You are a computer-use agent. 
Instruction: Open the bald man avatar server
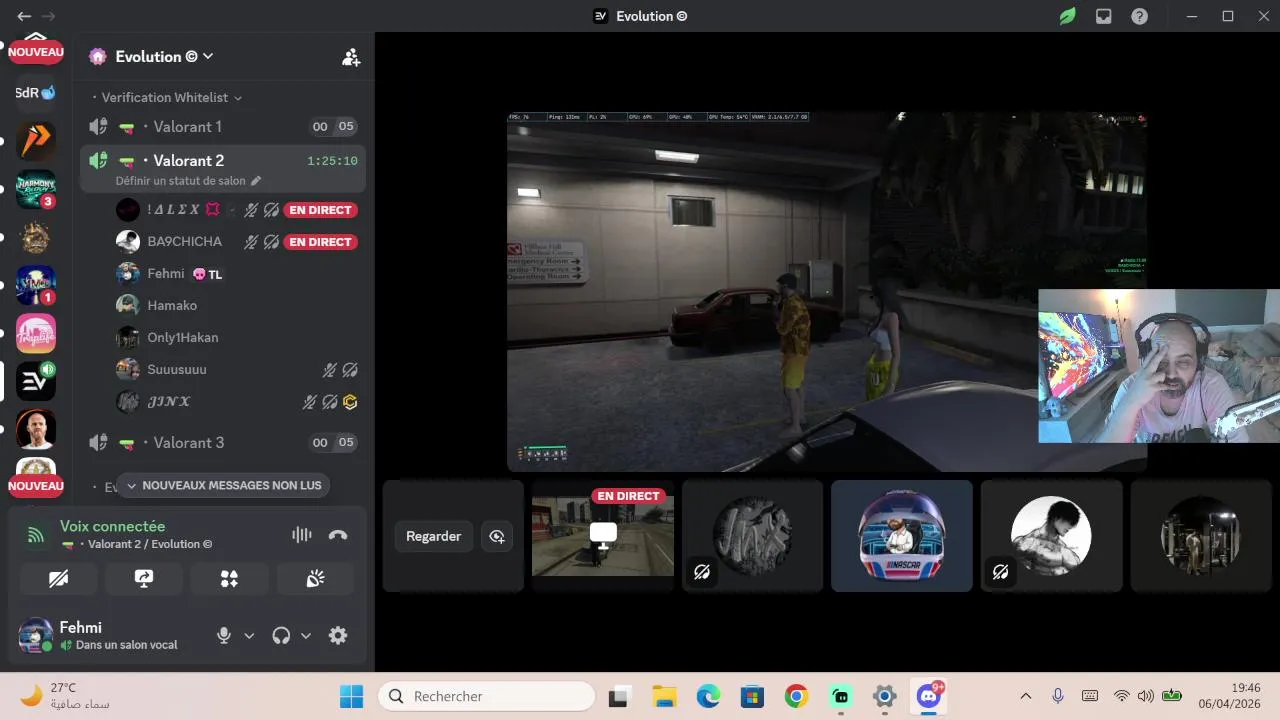[x=36, y=429]
